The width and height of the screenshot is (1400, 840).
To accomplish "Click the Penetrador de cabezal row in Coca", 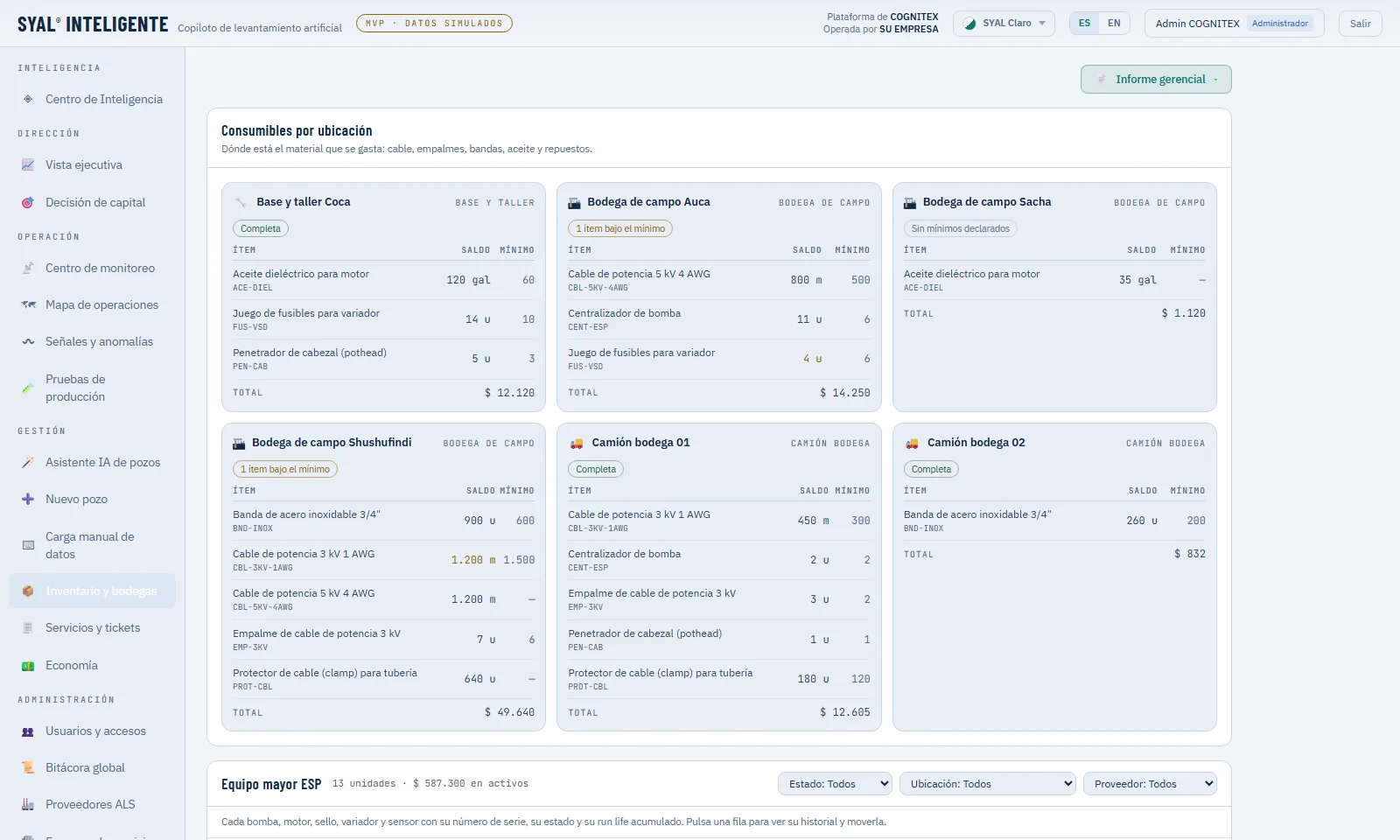I will (x=383, y=359).
